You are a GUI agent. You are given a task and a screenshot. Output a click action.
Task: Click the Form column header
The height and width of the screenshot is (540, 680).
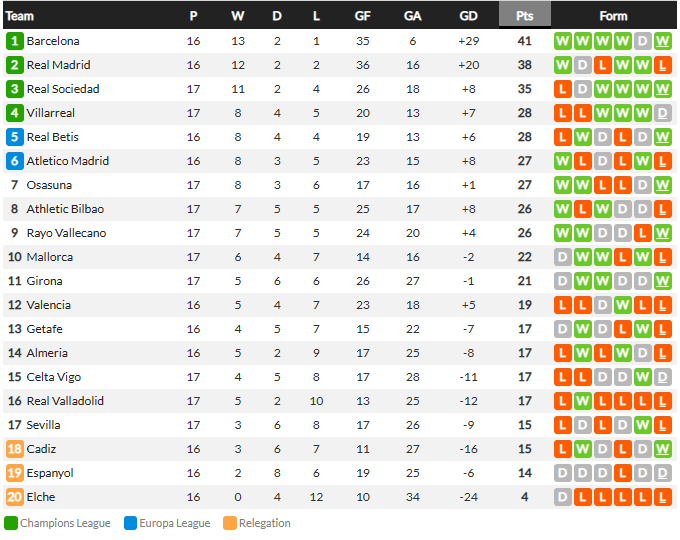point(613,16)
